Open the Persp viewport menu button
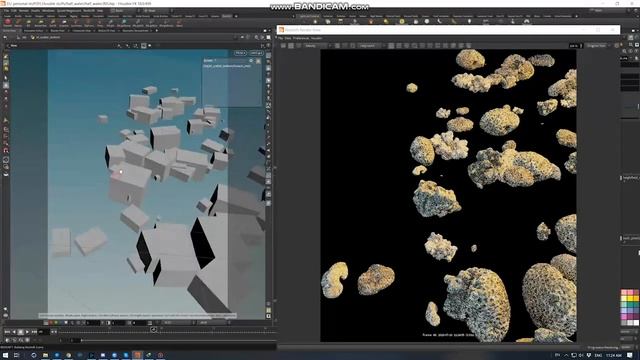The image size is (640, 360). pos(240,53)
